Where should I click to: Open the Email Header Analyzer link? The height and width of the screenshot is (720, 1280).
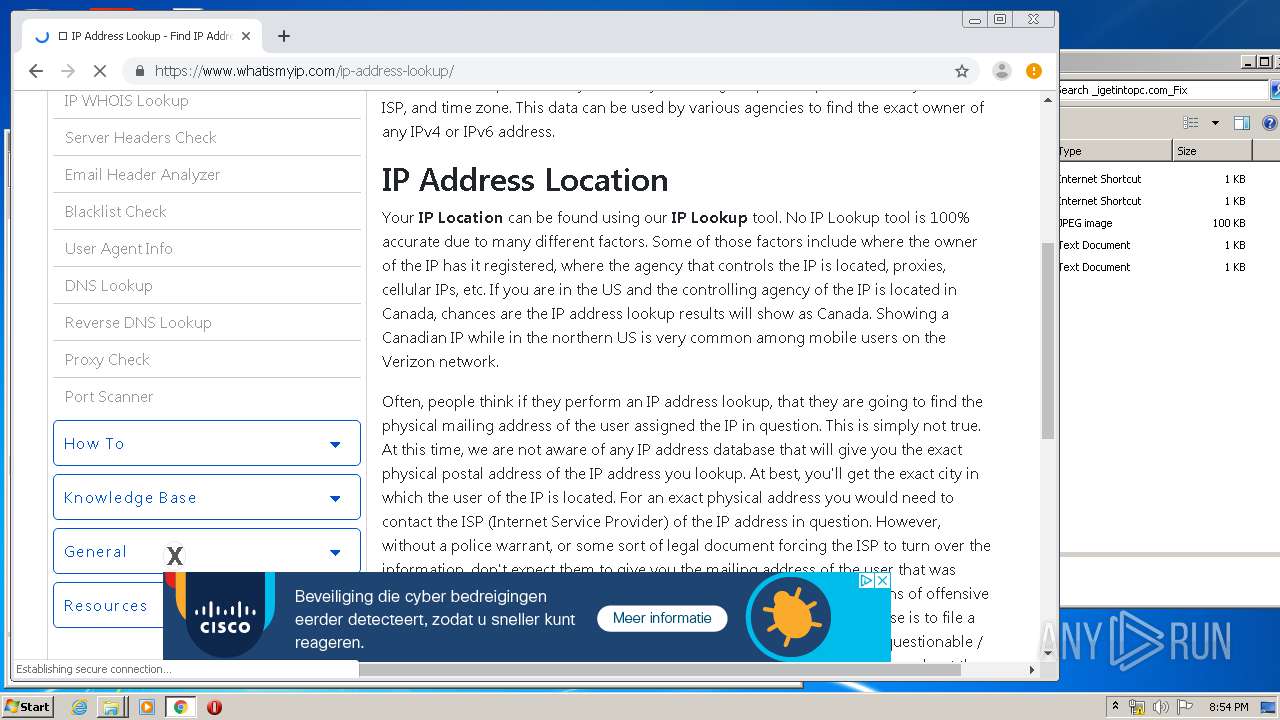coord(142,174)
